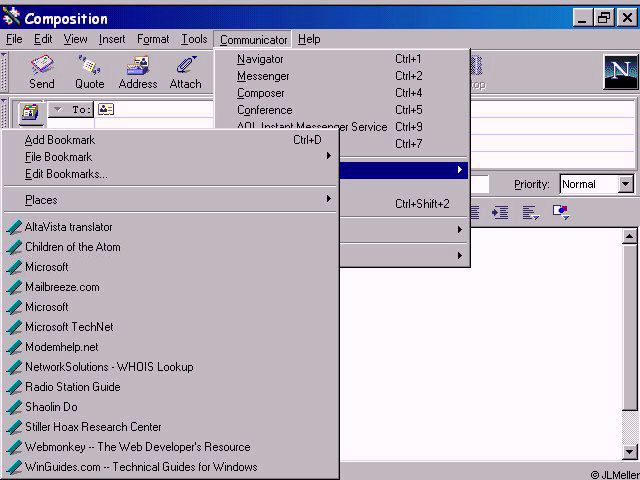Open the insert object icon menu

coord(561,212)
